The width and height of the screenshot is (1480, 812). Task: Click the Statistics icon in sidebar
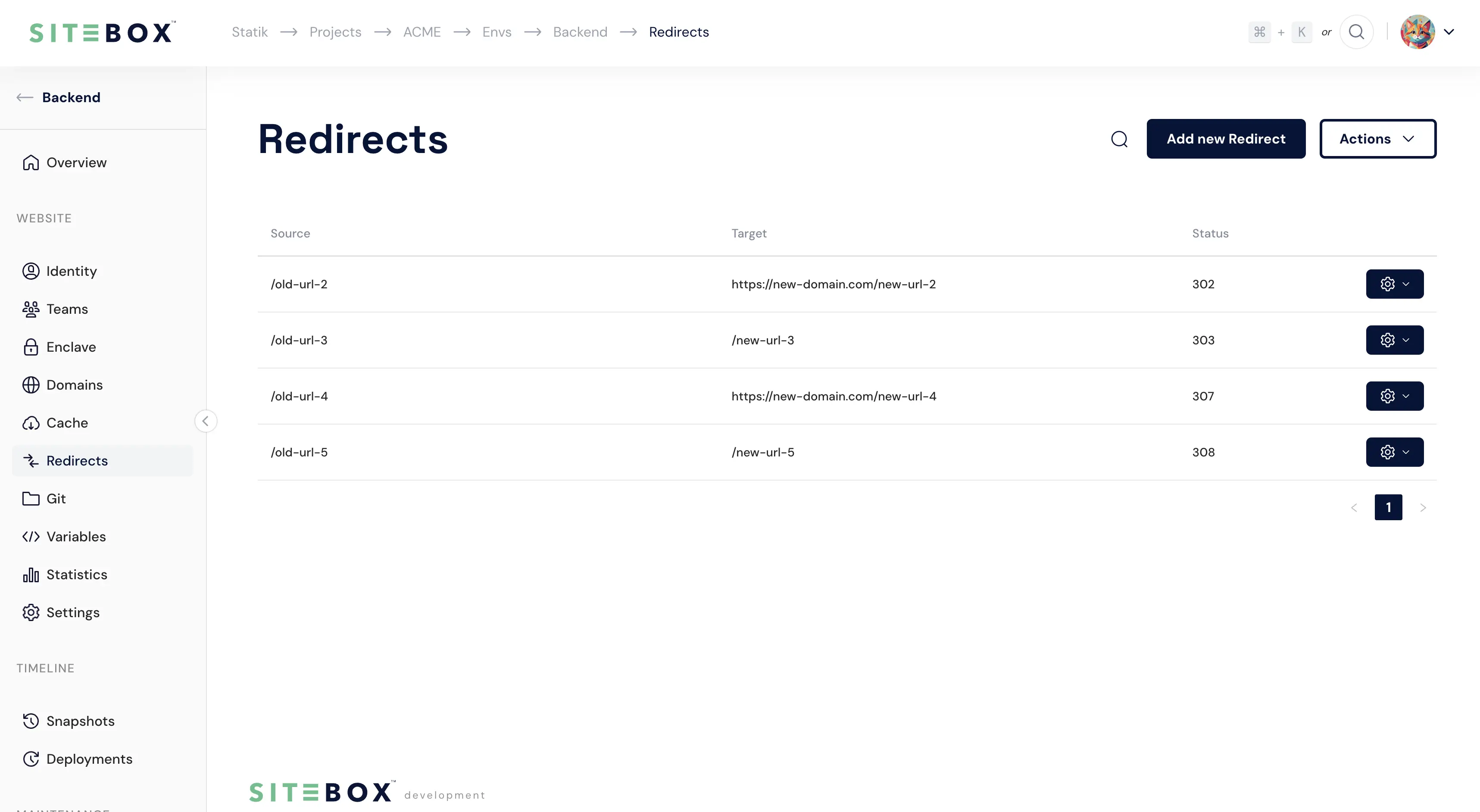pyautogui.click(x=31, y=574)
